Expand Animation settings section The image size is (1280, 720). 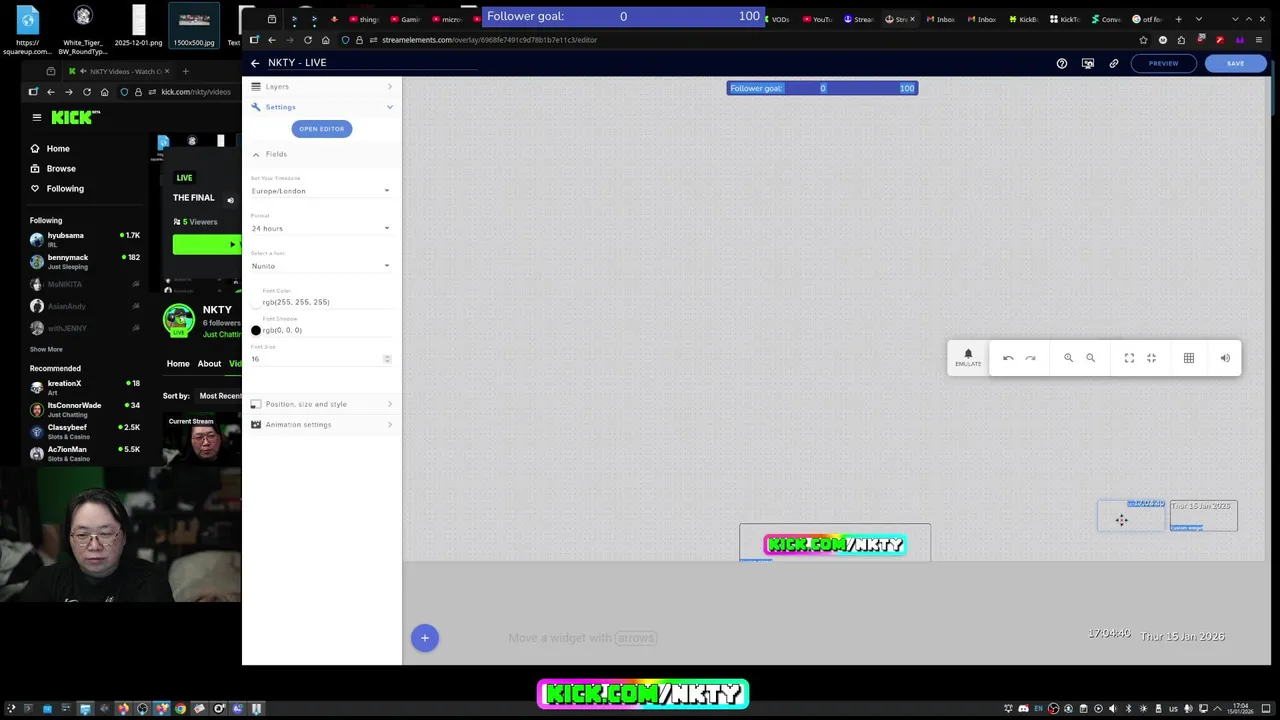(x=390, y=425)
